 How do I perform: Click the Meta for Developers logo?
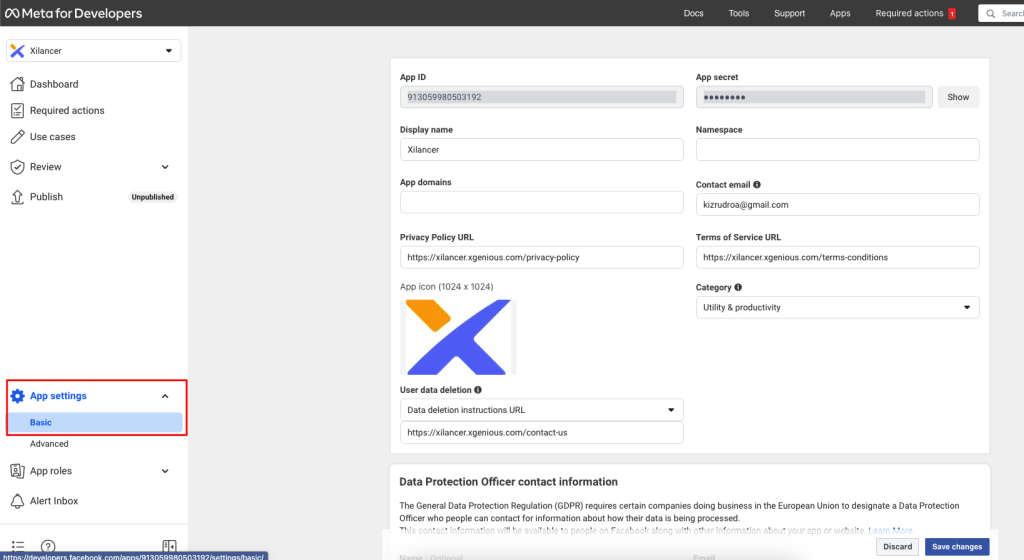(73, 13)
